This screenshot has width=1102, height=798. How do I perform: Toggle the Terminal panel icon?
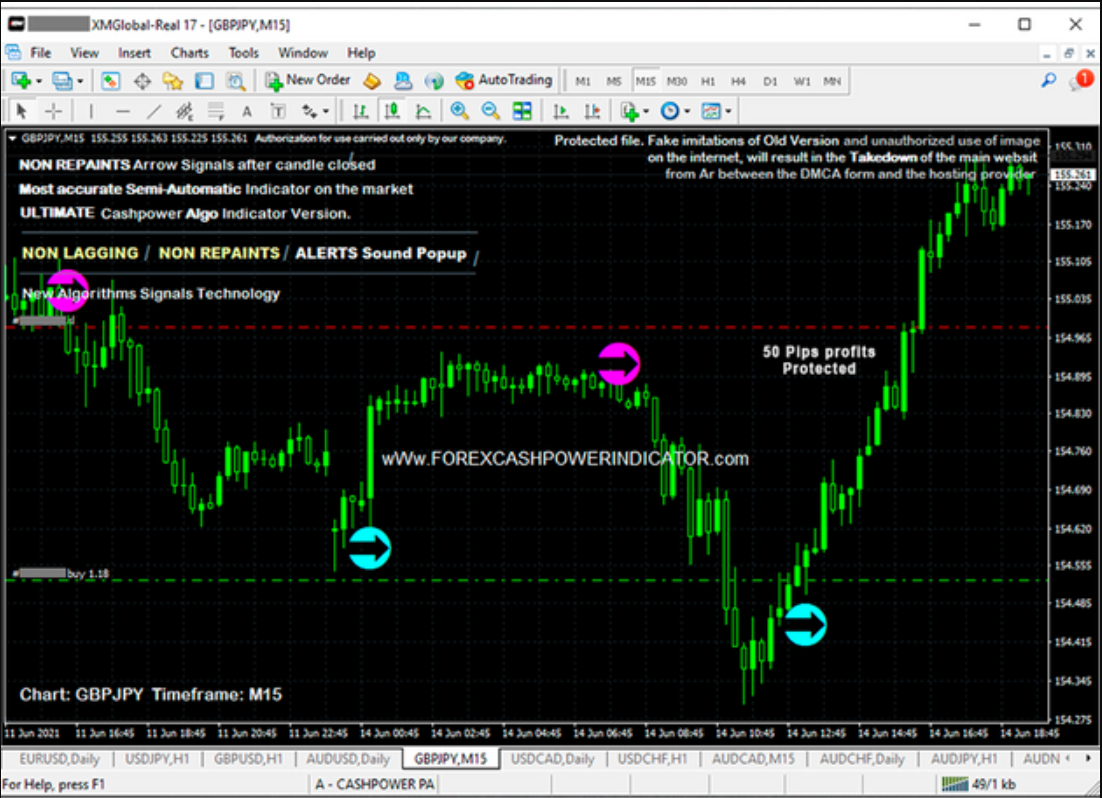pos(205,81)
